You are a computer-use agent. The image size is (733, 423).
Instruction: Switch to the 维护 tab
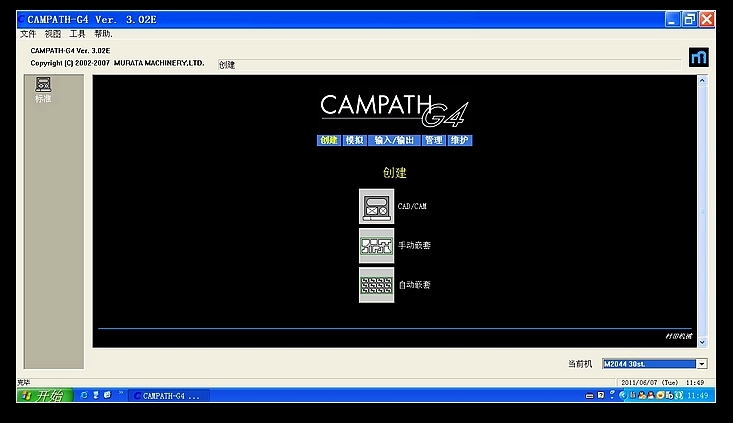tap(460, 140)
